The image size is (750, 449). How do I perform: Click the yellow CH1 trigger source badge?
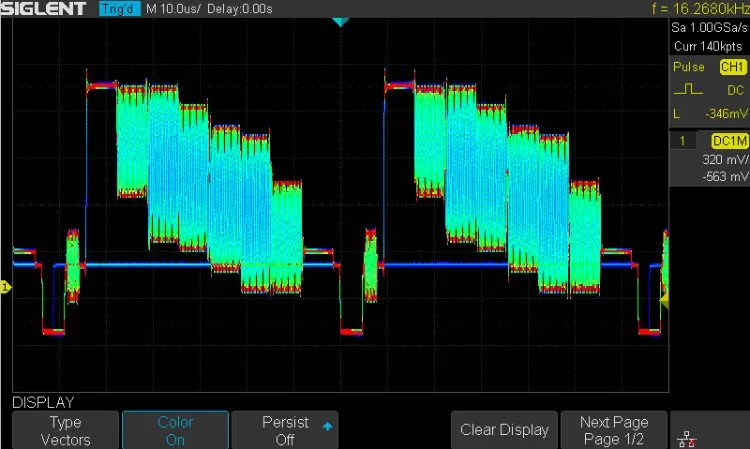coord(732,67)
